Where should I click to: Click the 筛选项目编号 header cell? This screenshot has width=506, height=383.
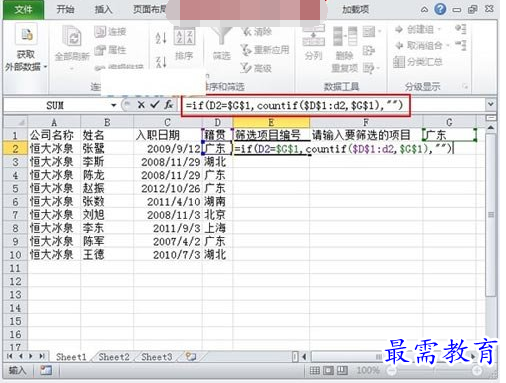(x=271, y=135)
